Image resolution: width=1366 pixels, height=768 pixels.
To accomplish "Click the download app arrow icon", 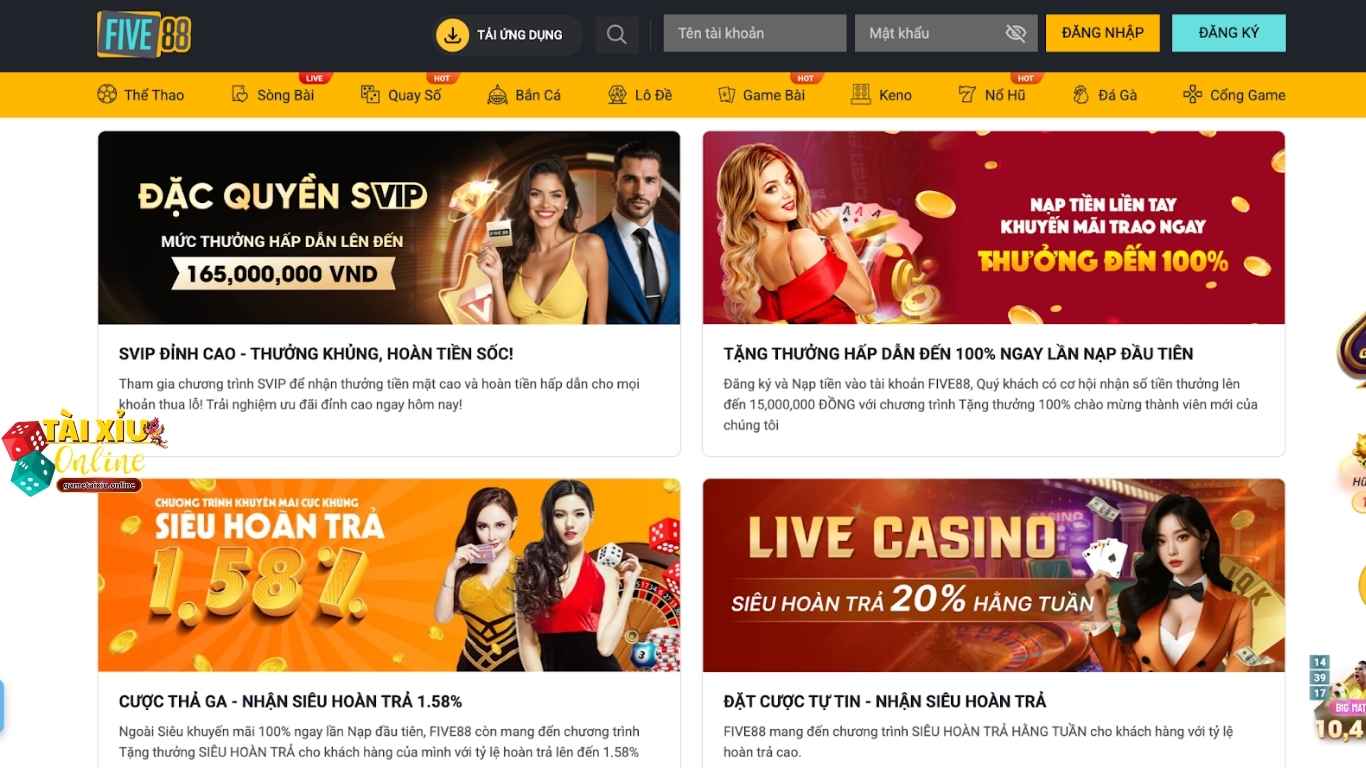I will tap(452, 35).
